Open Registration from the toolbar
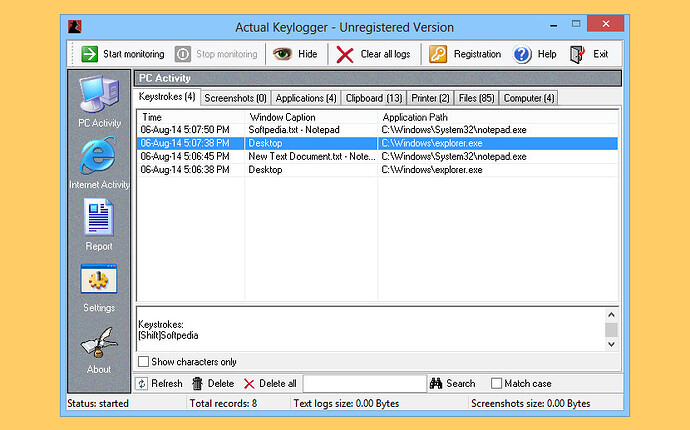 [465, 54]
